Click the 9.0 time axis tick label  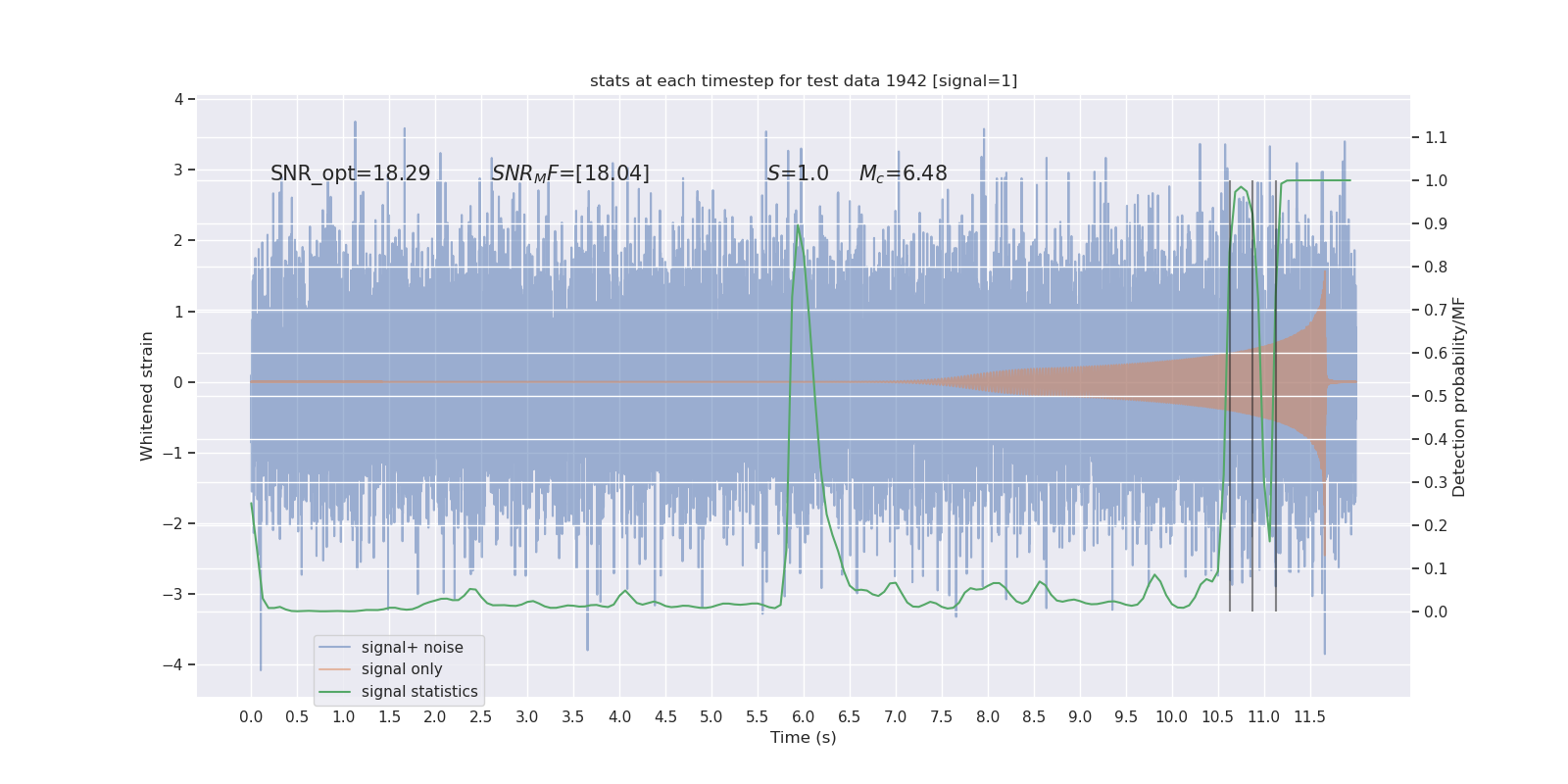[x=1080, y=717]
